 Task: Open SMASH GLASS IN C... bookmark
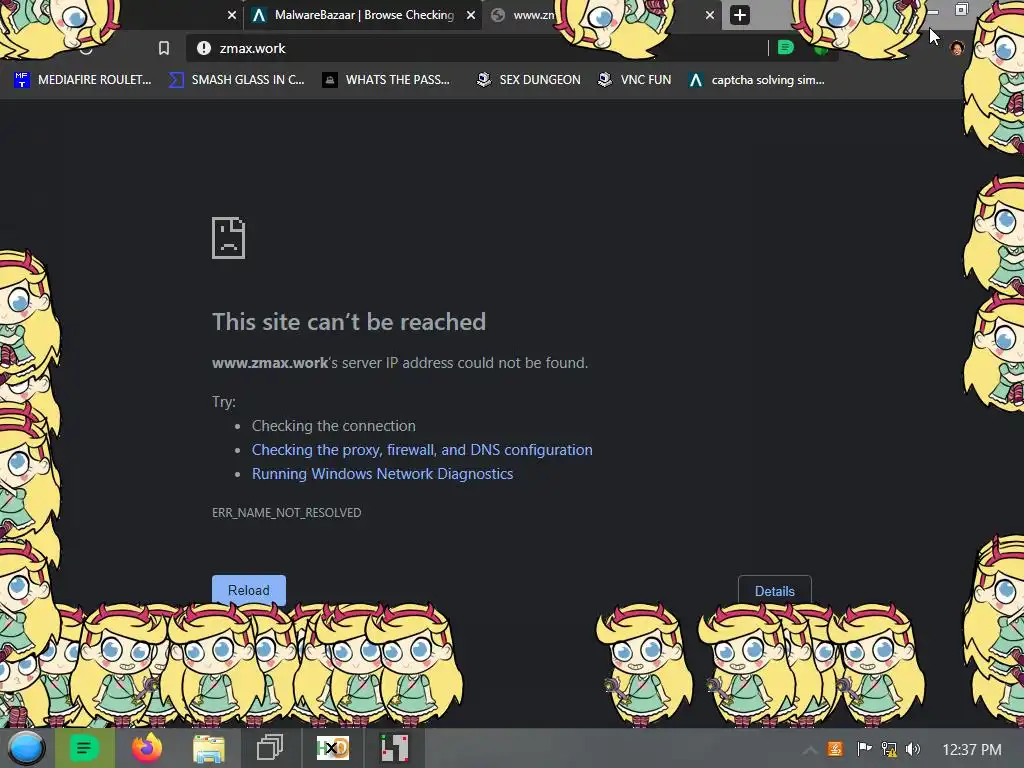pos(237,80)
